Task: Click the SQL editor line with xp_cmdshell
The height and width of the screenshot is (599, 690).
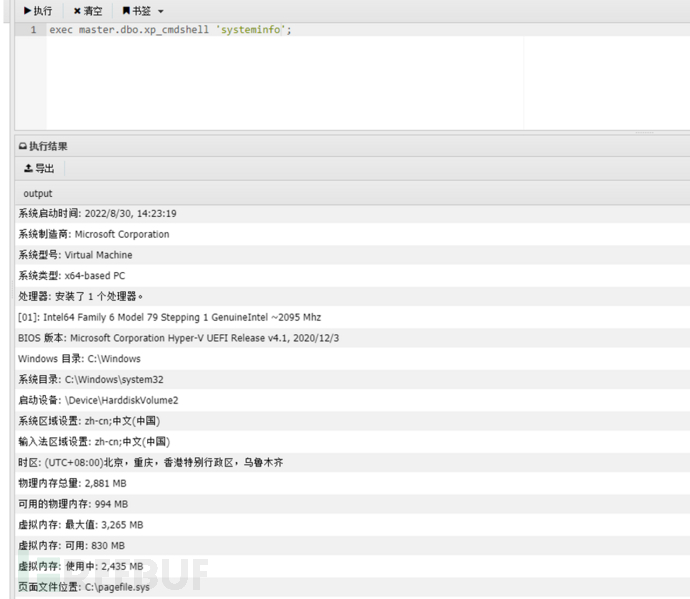Action: click(x=368, y=30)
